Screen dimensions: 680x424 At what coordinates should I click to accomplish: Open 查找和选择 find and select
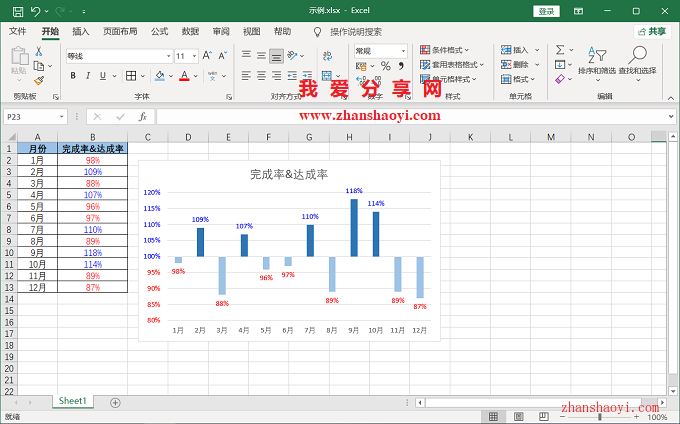[638, 64]
